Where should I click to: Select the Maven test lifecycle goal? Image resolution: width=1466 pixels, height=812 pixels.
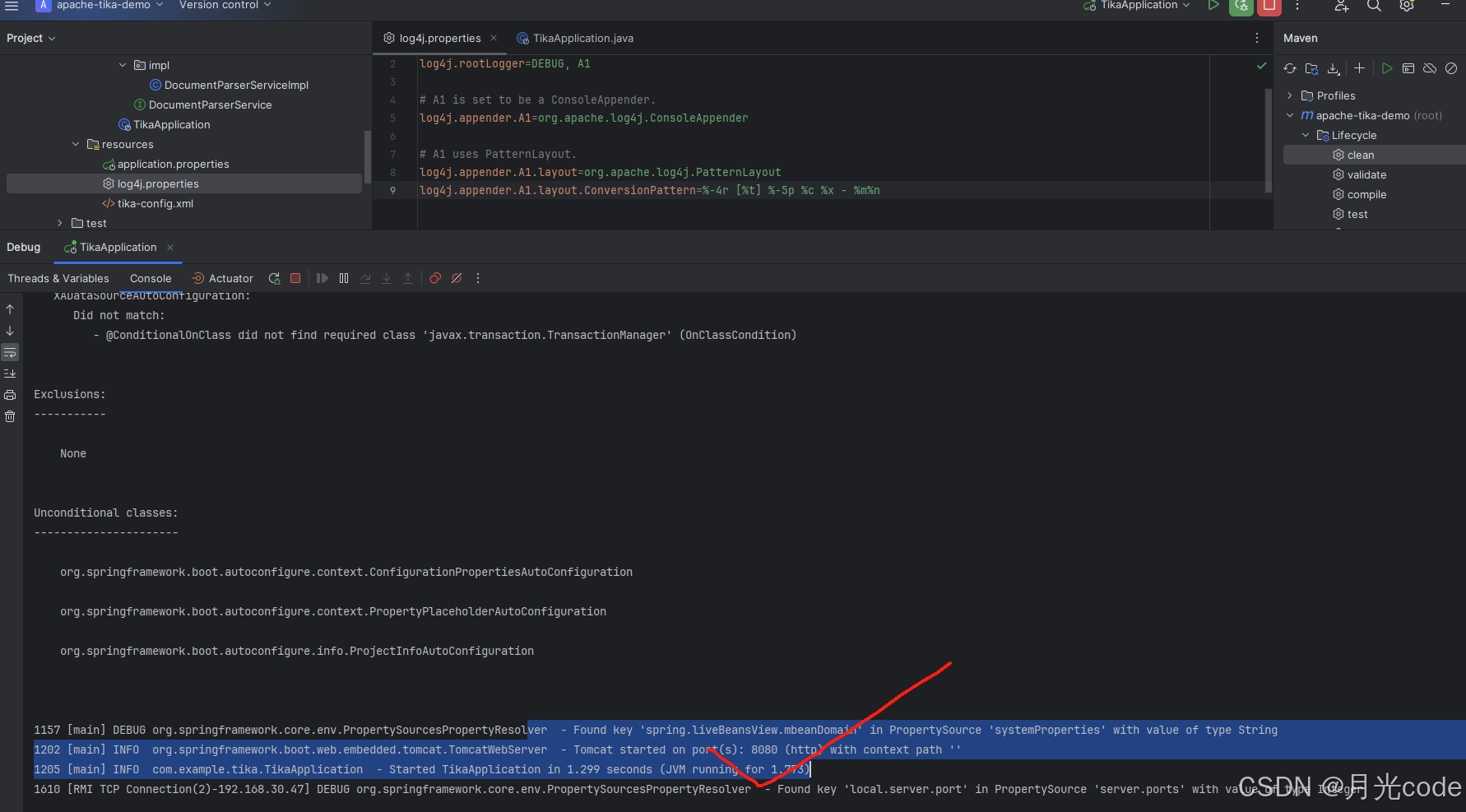1350,214
